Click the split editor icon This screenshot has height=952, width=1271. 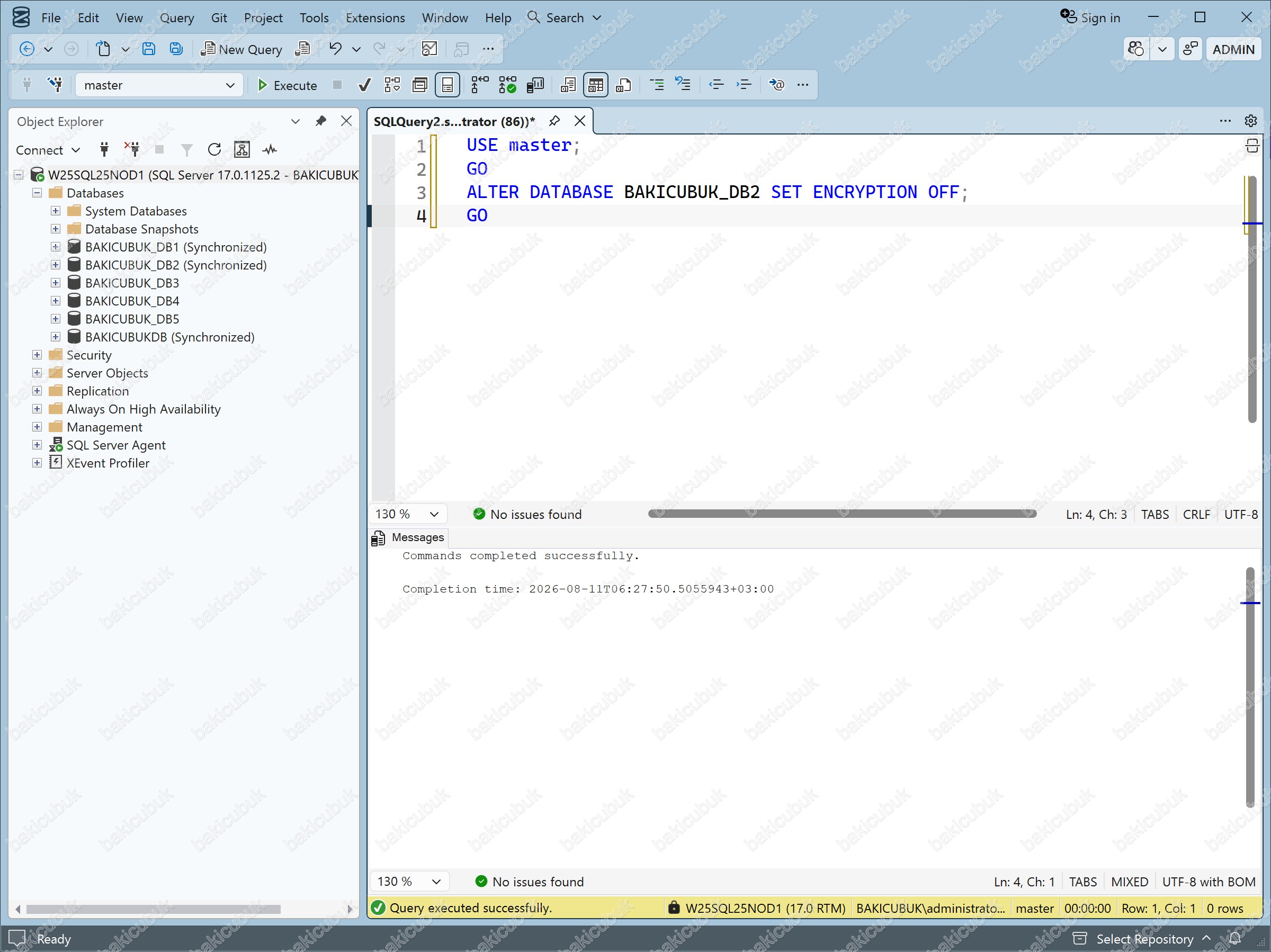1252,146
